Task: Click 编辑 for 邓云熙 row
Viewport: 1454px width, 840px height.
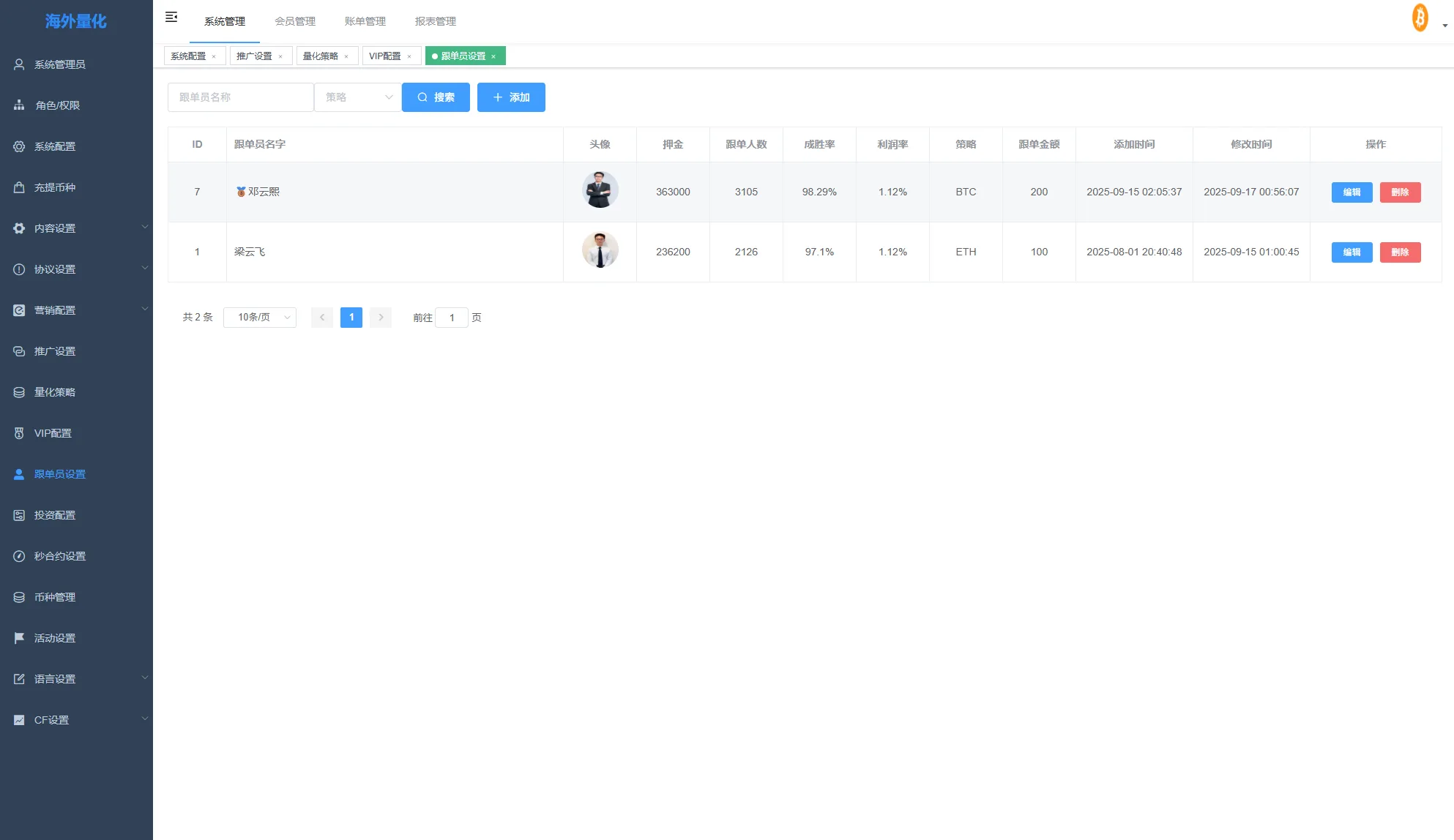Action: coord(1352,192)
